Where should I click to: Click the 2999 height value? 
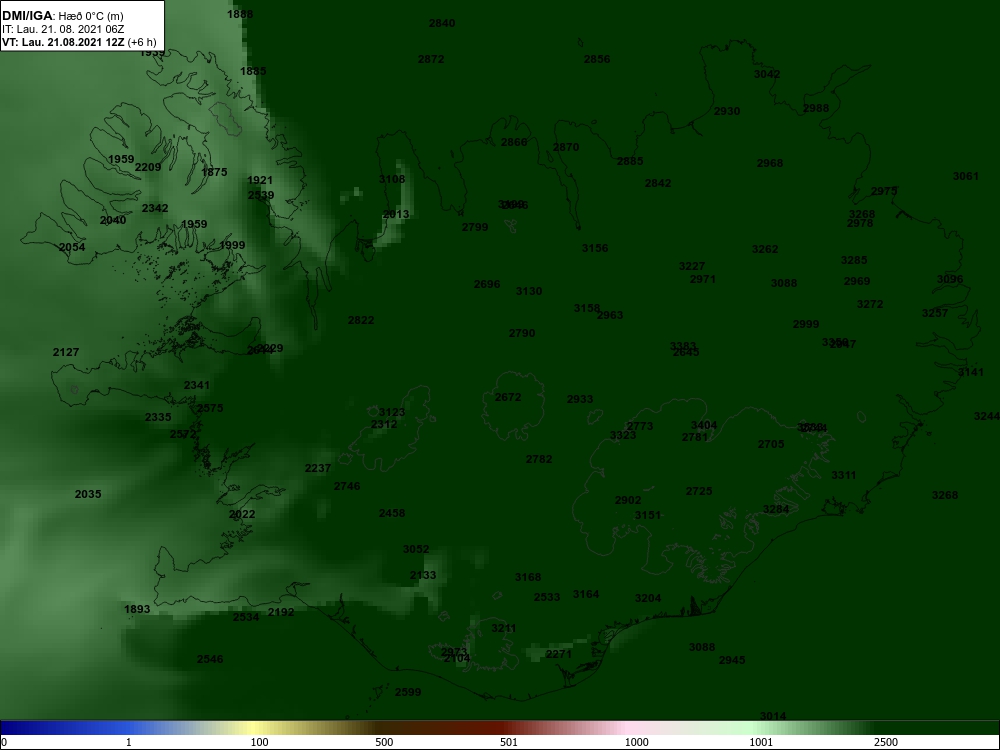806,324
